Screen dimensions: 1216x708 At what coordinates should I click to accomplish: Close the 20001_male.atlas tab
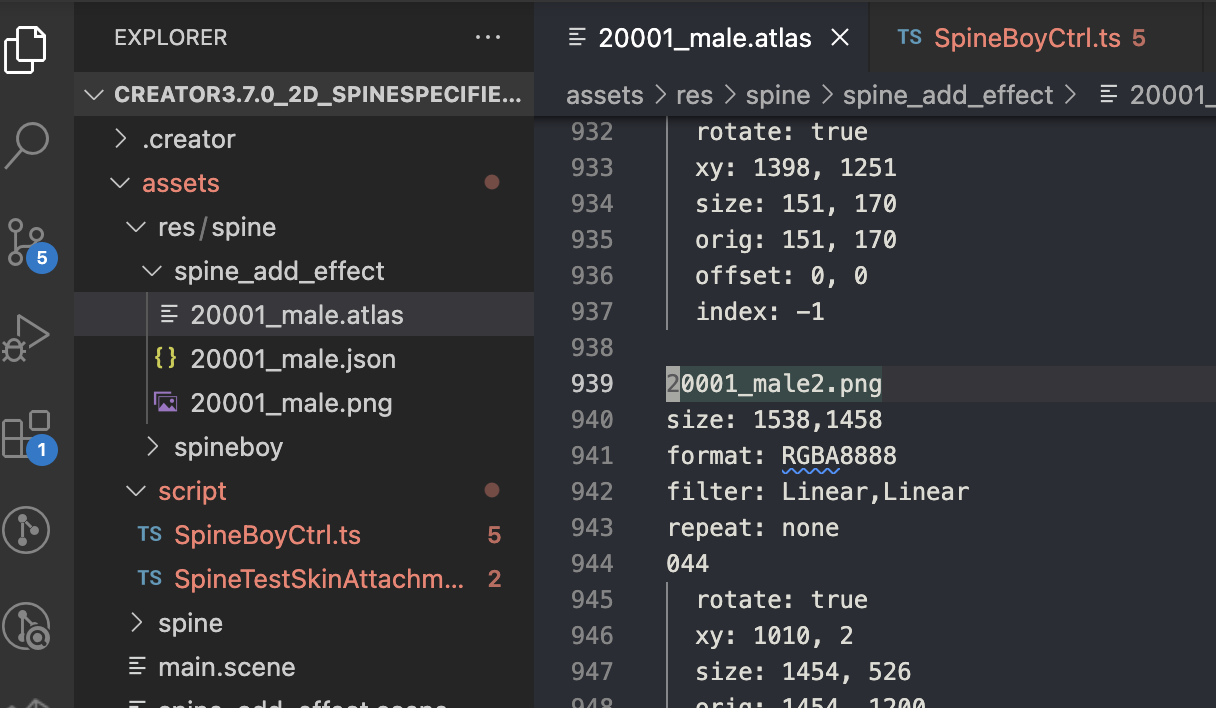click(841, 38)
